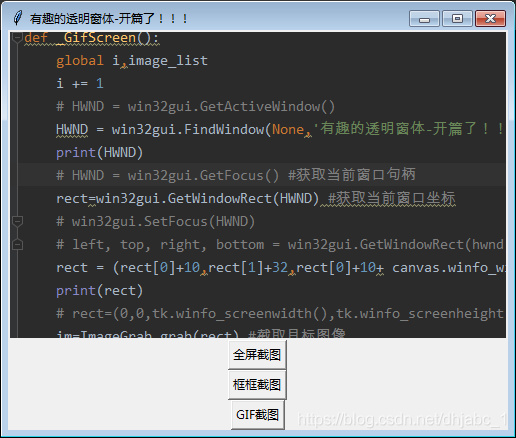This screenshot has width=516, height=438.
Task: Maximize the 有趣的透明窗体 window
Action: coord(457,18)
